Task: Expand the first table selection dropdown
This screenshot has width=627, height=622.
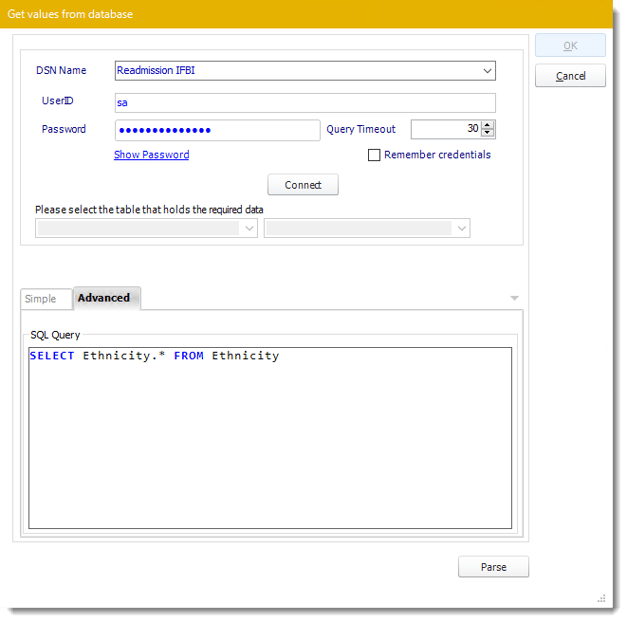Action: click(x=249, y=228)
